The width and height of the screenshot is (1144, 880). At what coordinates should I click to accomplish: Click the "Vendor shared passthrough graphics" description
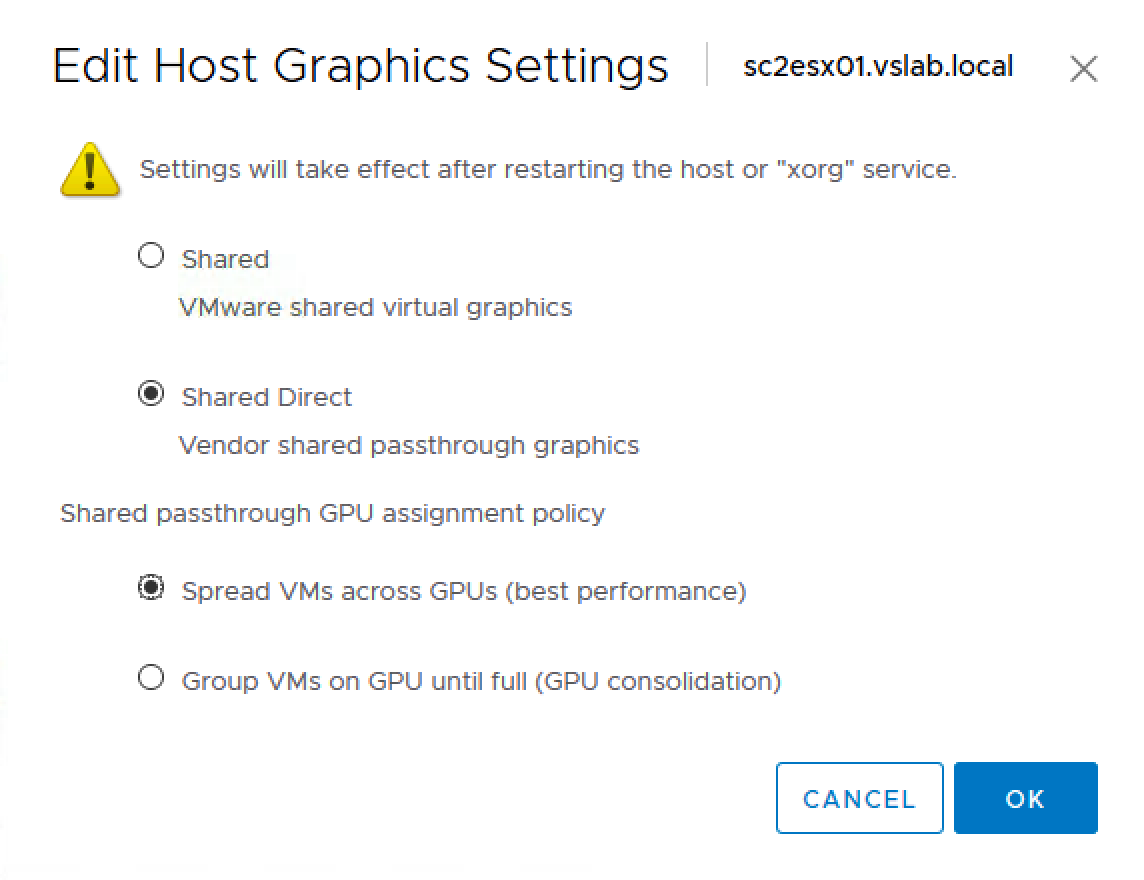click(x=408, y=445)
